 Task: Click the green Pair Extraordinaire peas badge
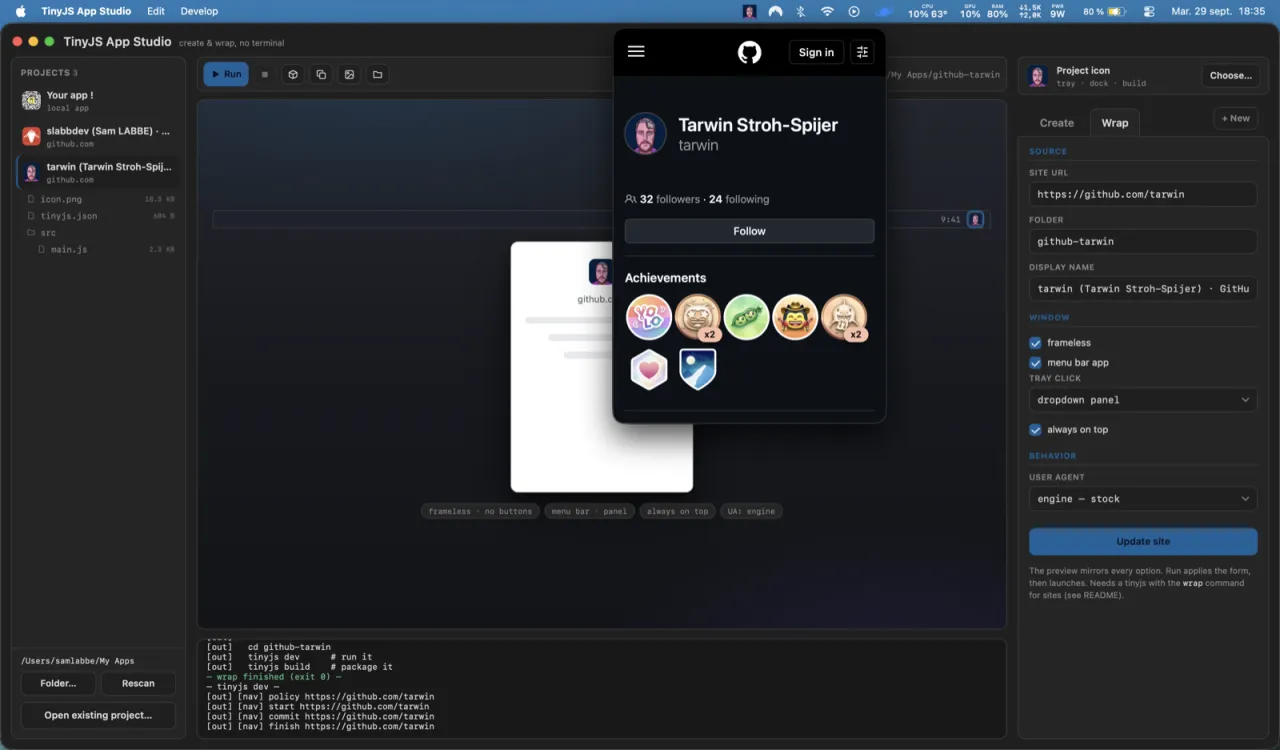pyautogui.click(x=746, y=317)
